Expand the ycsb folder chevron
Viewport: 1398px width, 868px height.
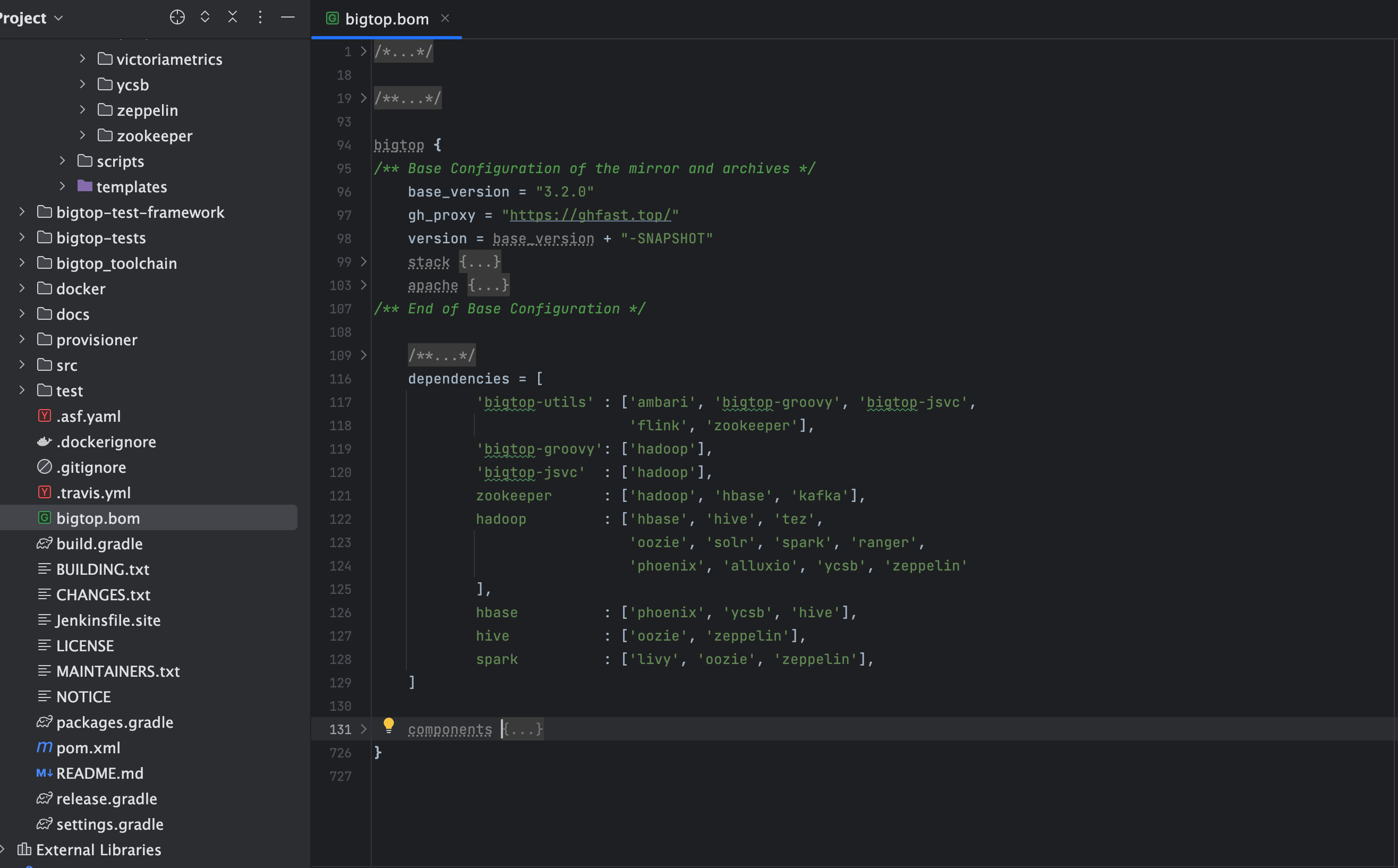[x=82, y=84]
